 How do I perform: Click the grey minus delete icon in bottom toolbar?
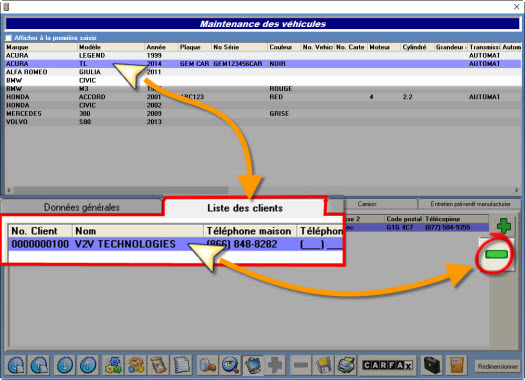tap(300, 365)
